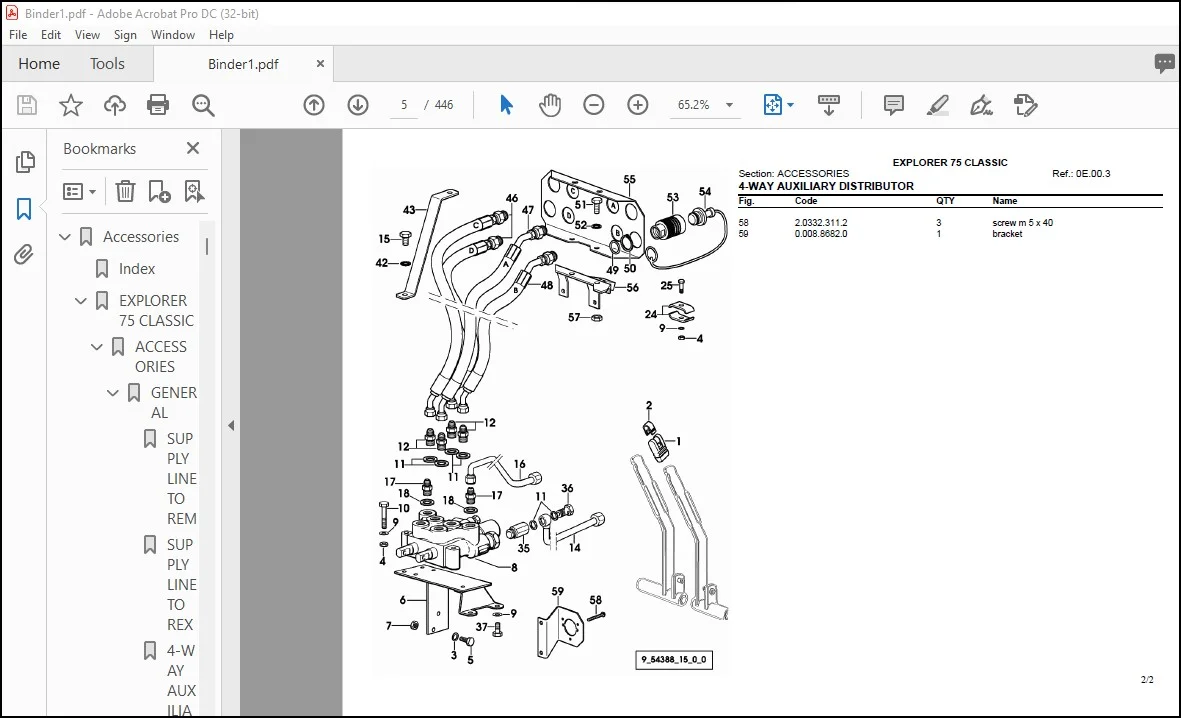
Task: Close the Bookmarks panel
Action: pos(193,148)
